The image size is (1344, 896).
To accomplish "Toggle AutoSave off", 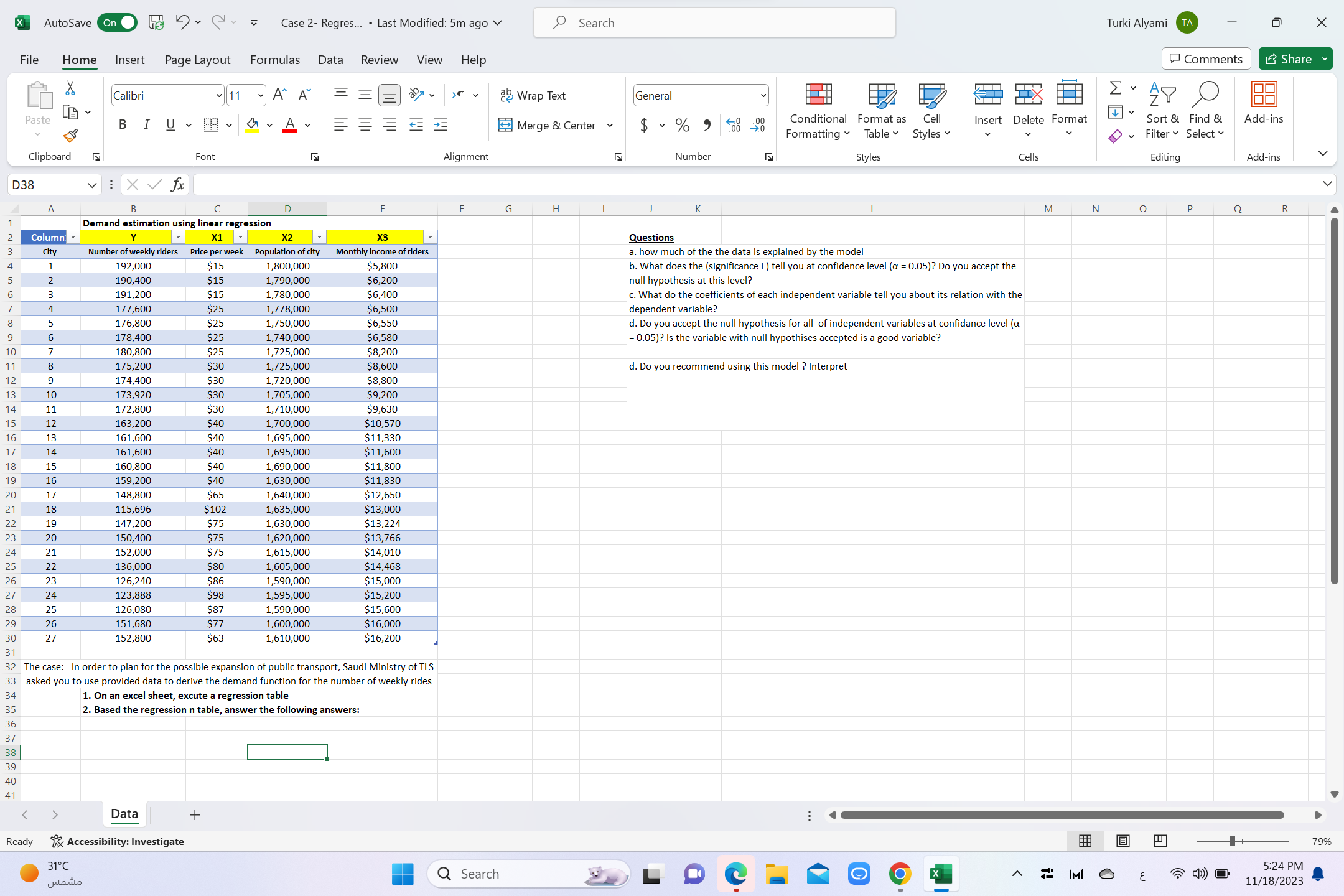I will point(117,22).
